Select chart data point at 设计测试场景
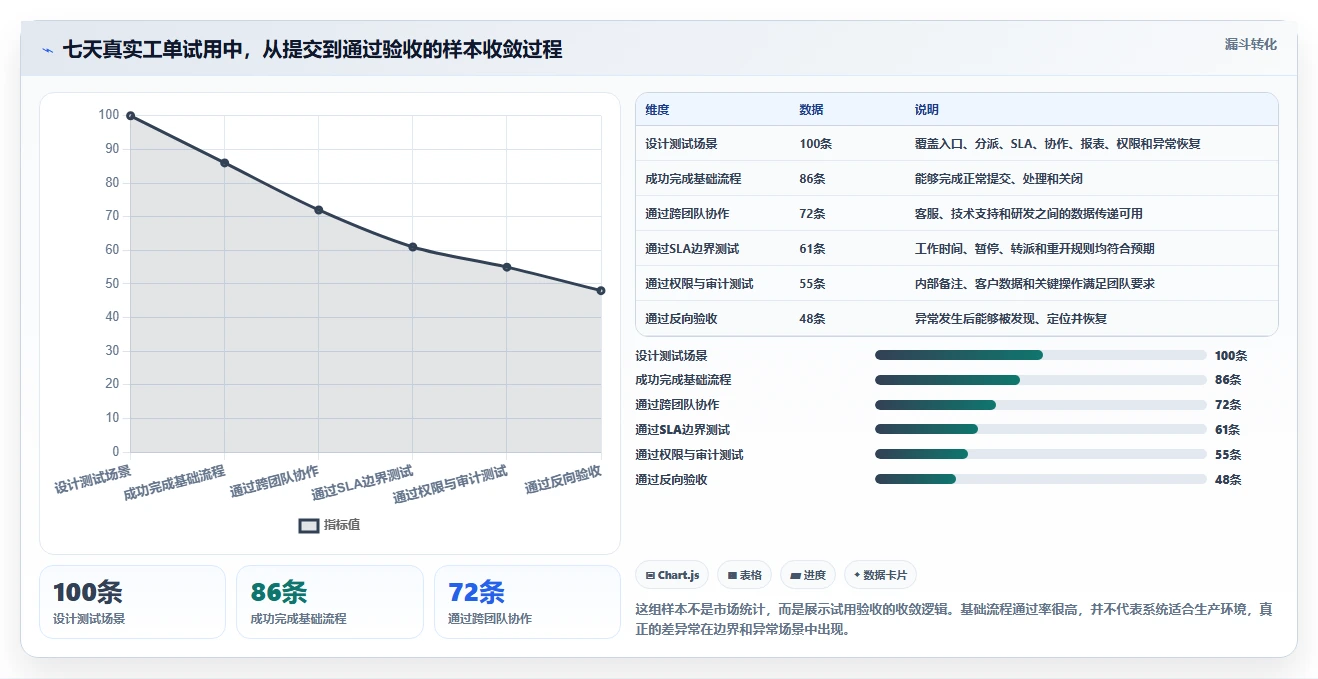This screenshot has height=679, width=1318. [130, 116]
